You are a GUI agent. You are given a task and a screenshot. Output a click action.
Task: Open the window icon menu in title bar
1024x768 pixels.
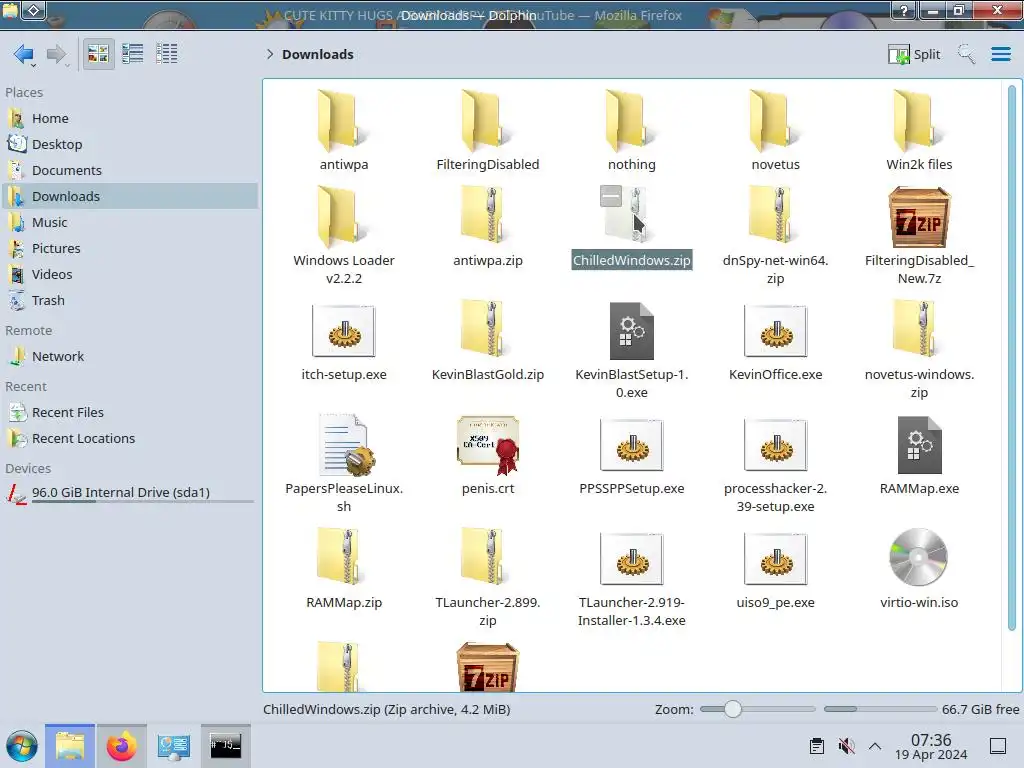pos(10,10)
